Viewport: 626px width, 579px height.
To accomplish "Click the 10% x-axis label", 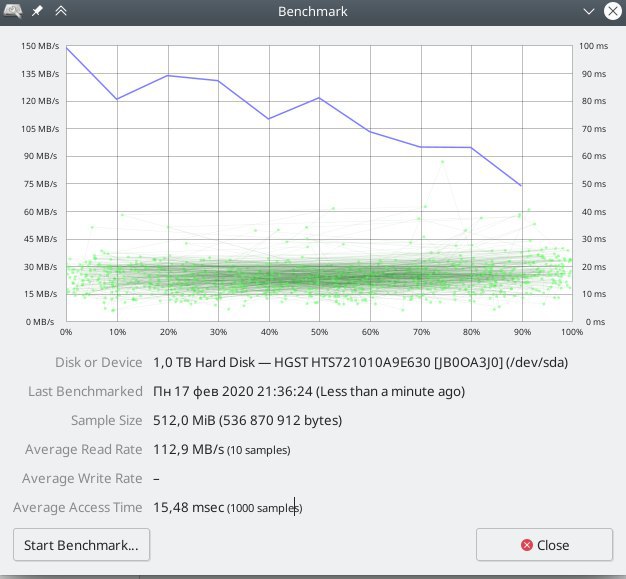I will [117, 332].
